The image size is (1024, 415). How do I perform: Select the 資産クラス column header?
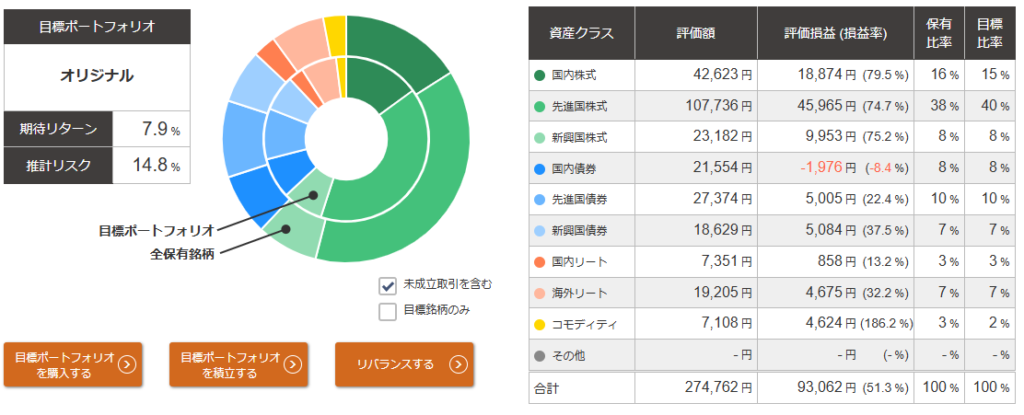point(581,33)
